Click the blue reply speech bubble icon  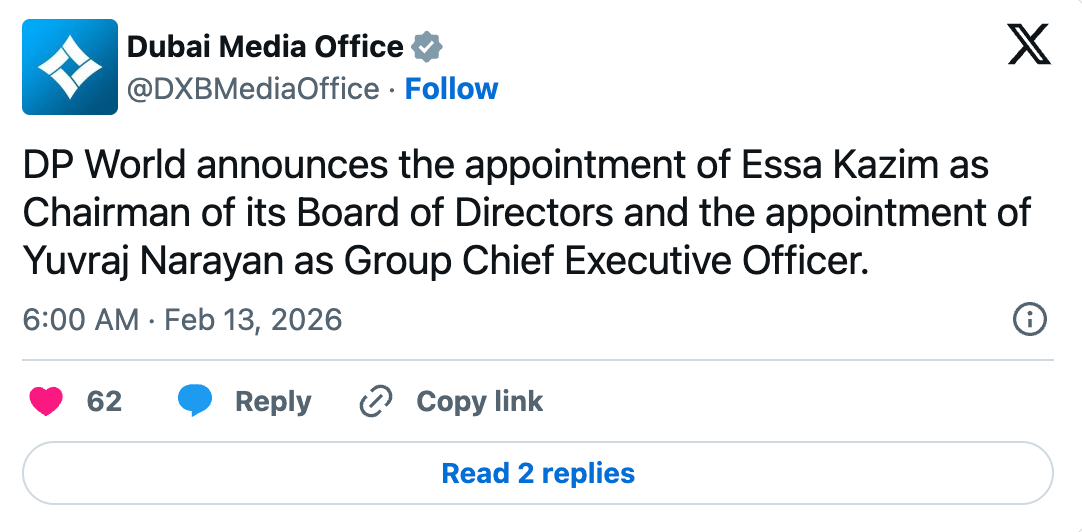[x=195, y=401]
